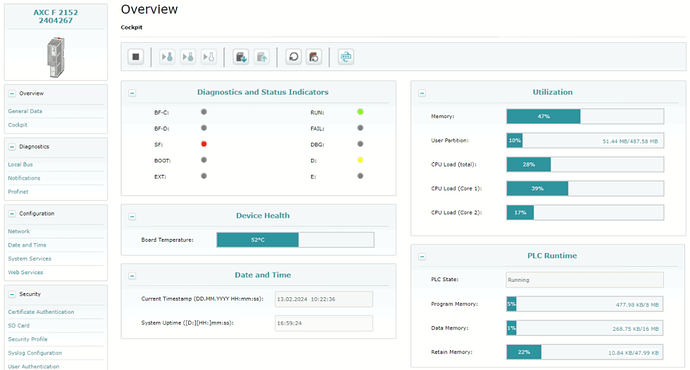
Task: Collapse the Device Health panel
Action: [132, 216]
